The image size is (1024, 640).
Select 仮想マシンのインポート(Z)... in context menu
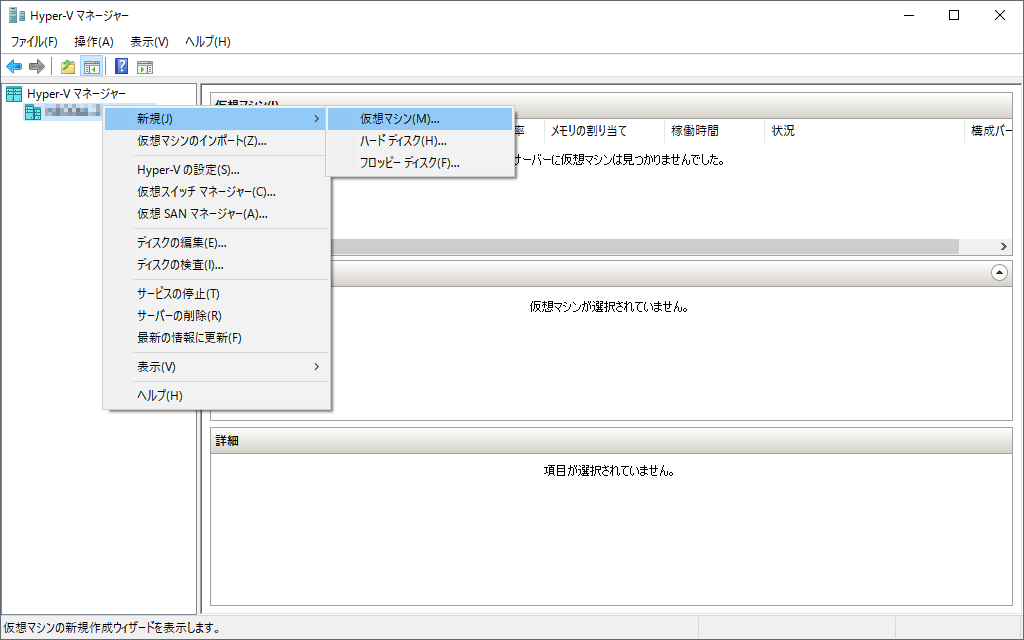(x=216, y=141)
